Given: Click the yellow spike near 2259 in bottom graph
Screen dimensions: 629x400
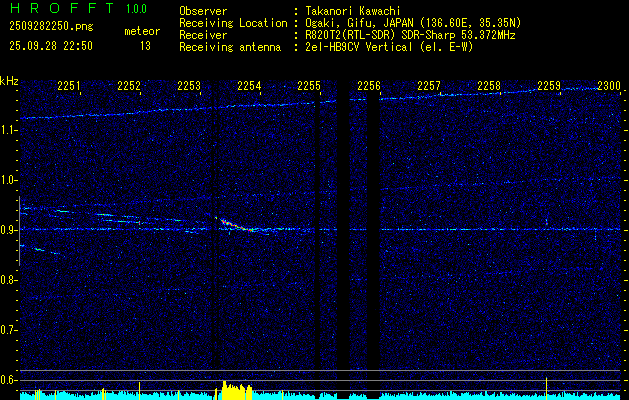Looking at the screenshot, I should (546, 388).
